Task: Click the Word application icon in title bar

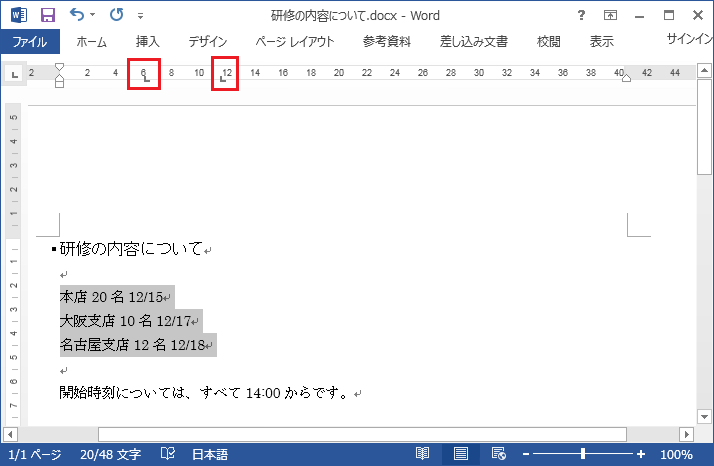Action: coord(19,15)
